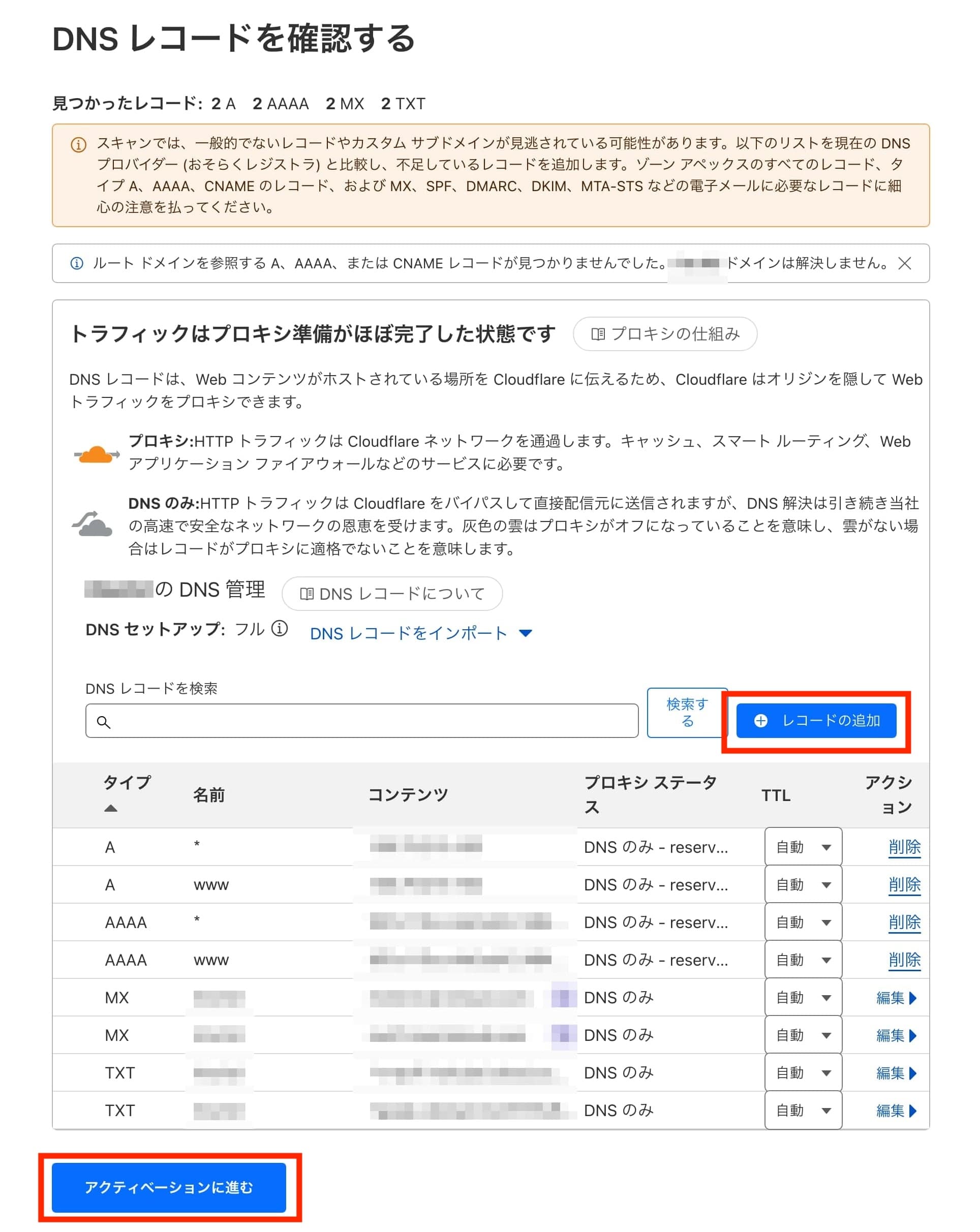Click the blue info icon in root domain notice
The image size is (980, 1232).
pyautogui.click(x=77, y=263)
